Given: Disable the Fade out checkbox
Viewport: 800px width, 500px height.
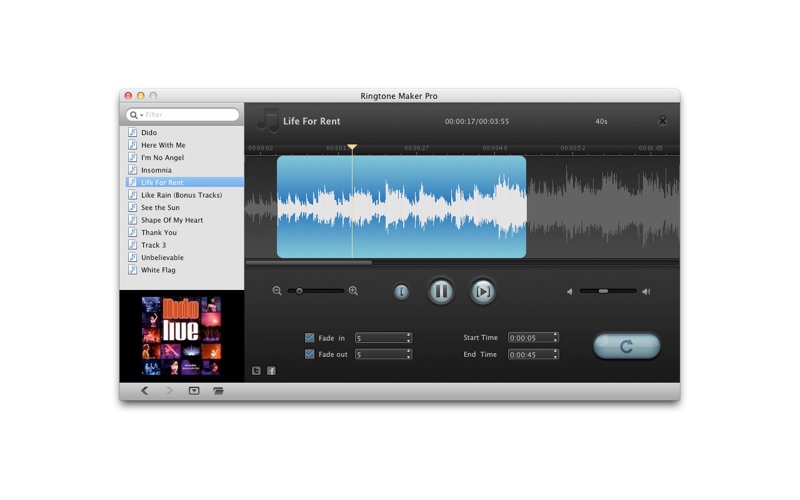Looking at the screenshot, I should click(309, 354).
